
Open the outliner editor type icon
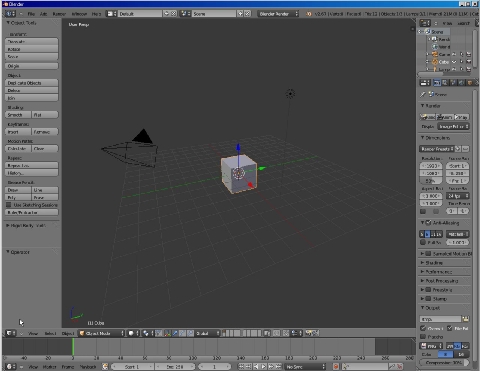[425, 23]
